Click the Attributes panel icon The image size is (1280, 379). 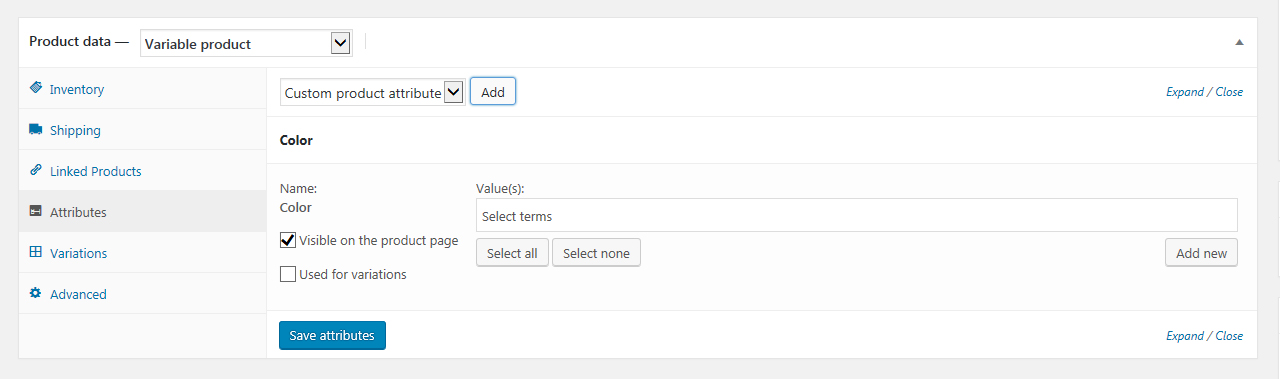(x=36, y=211)
